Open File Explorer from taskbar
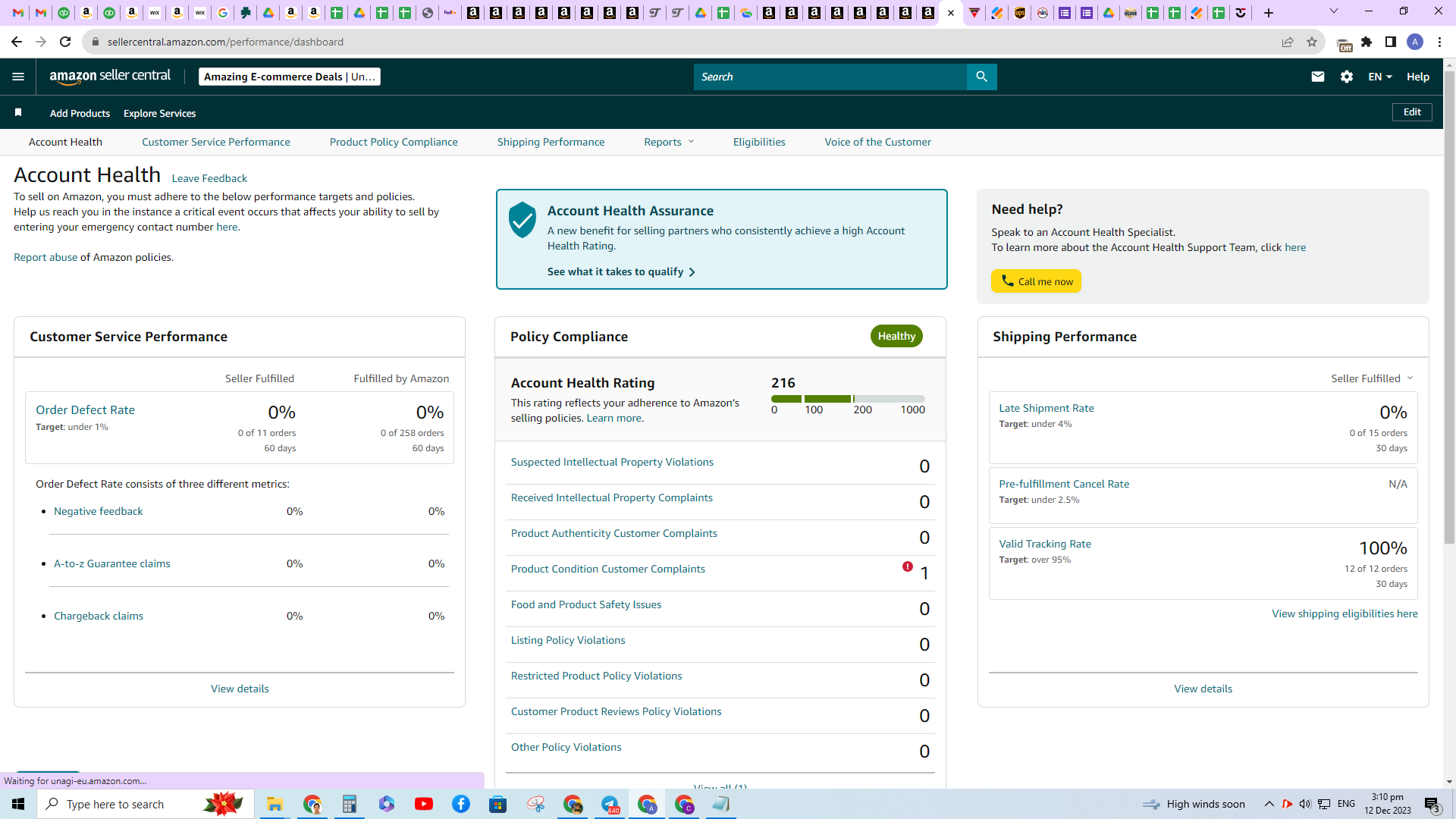1456x819 pixels. 275,804
